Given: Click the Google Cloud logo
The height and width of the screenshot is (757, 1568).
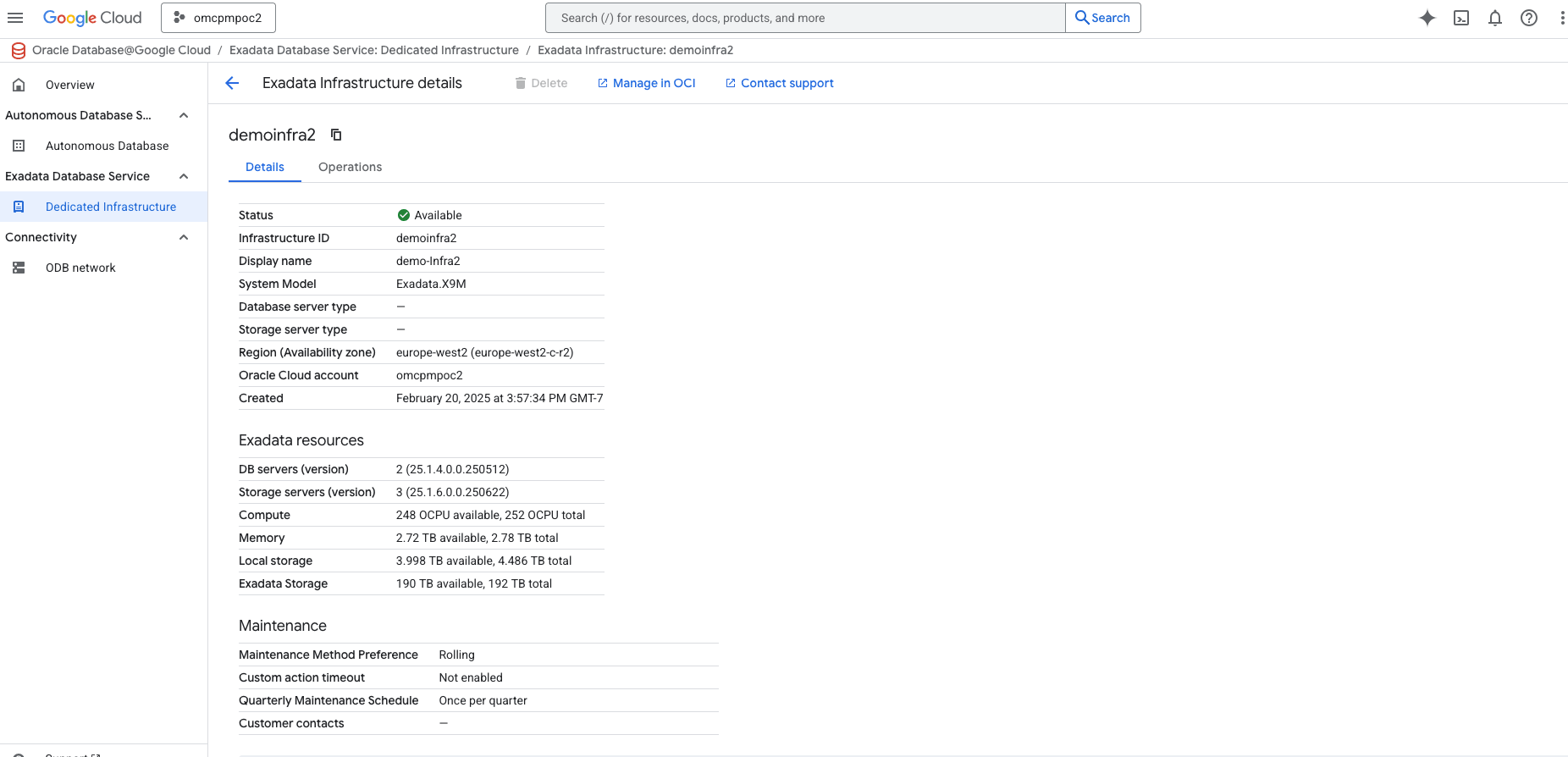Looking at the screenshot, I should [92, 18].
